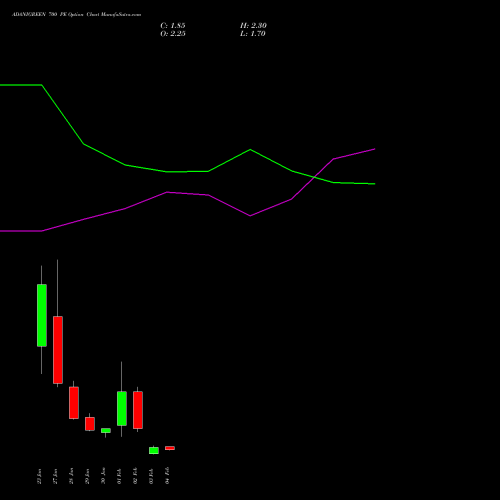
Task: Click the '04 Feb' date axis label
Action: pyautogui.click(x=167, y=476)
